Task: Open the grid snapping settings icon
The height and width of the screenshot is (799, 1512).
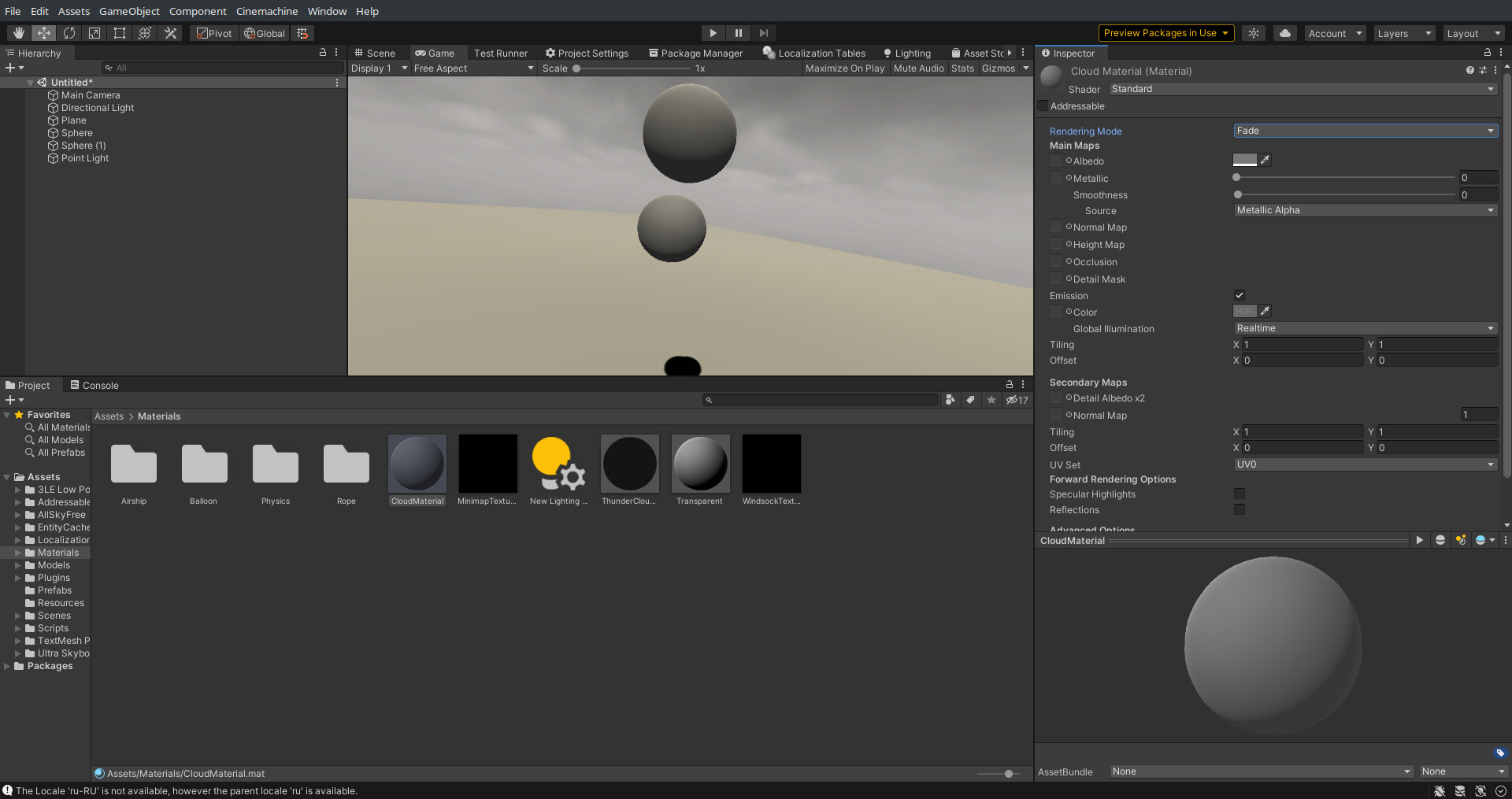Action: [x=302, y=33]
